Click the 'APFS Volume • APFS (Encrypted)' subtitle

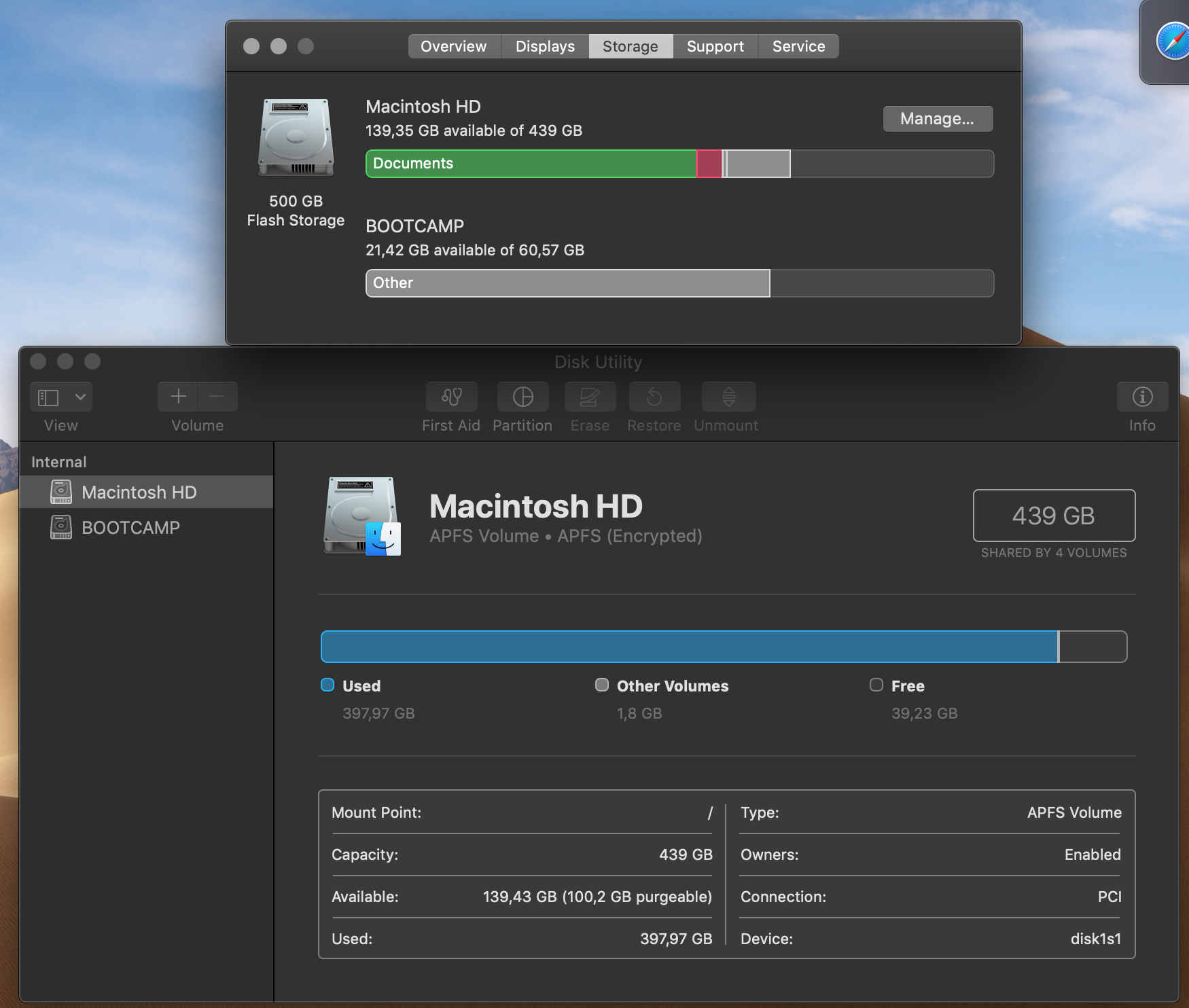[566, 536]
